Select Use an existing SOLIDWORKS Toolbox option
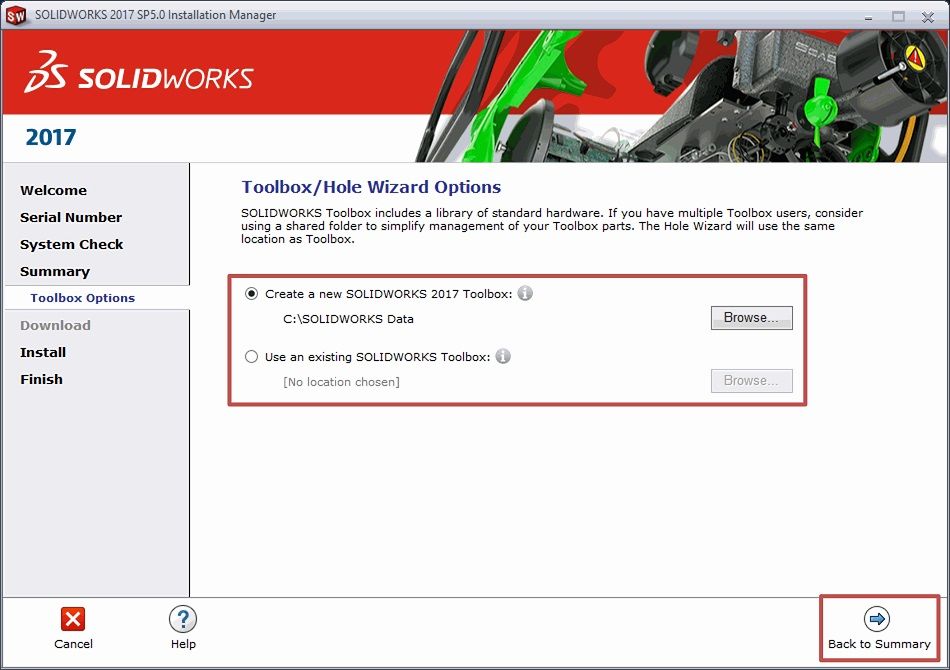The height and width of the screenshot is (670, 950). pyautogui.click(x=251, y=356)
